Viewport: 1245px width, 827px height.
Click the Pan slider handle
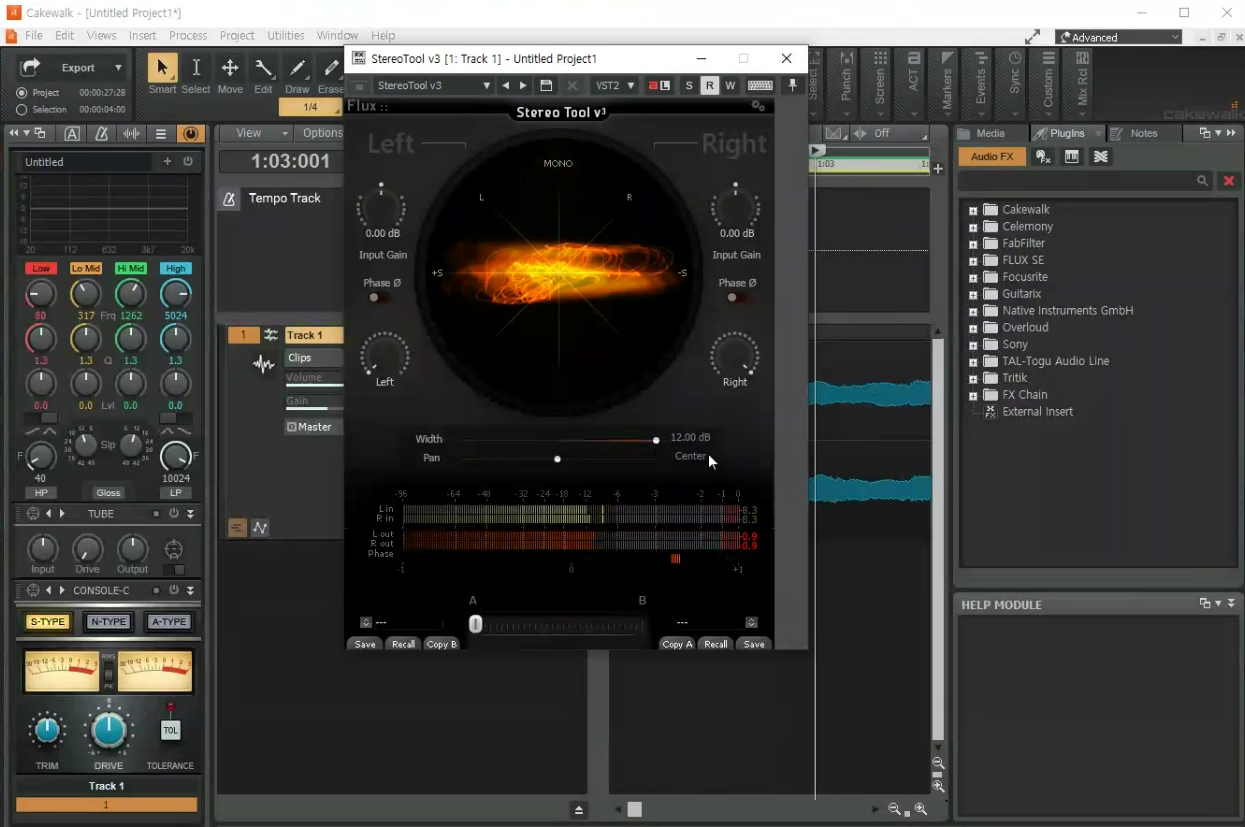point(557,459)
